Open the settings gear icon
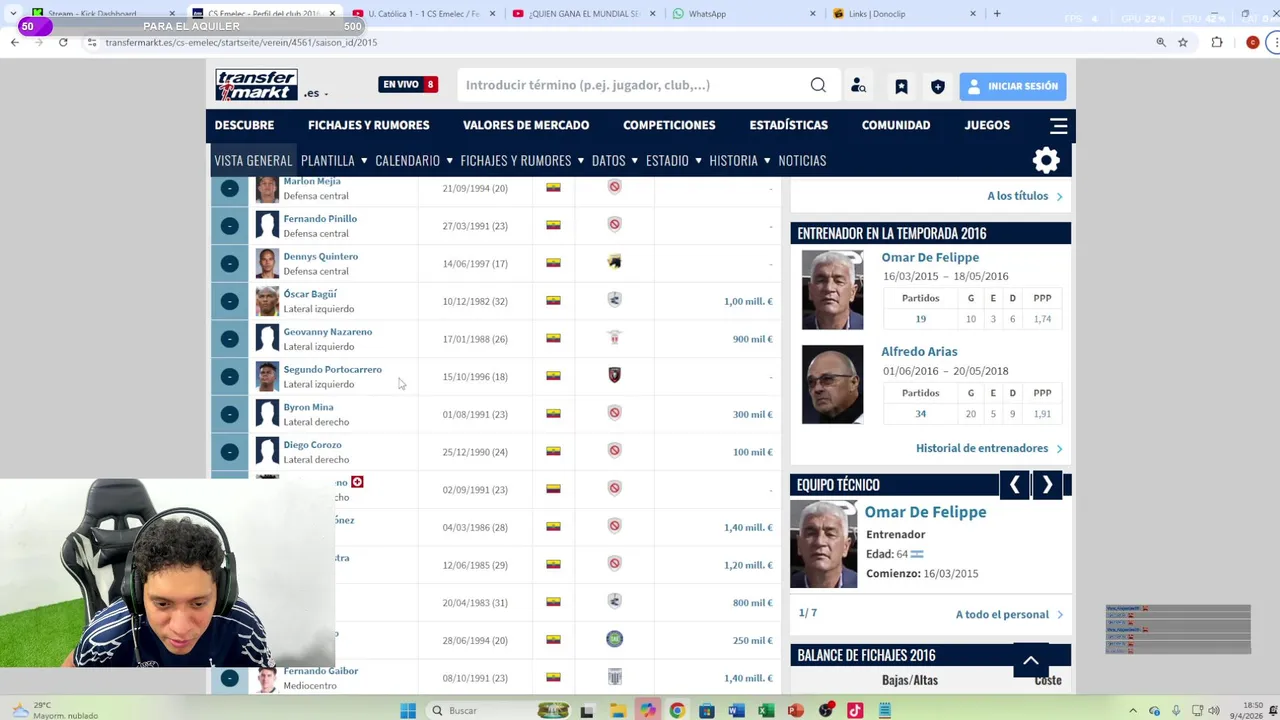1280x720 pixels. (1046, 160)
